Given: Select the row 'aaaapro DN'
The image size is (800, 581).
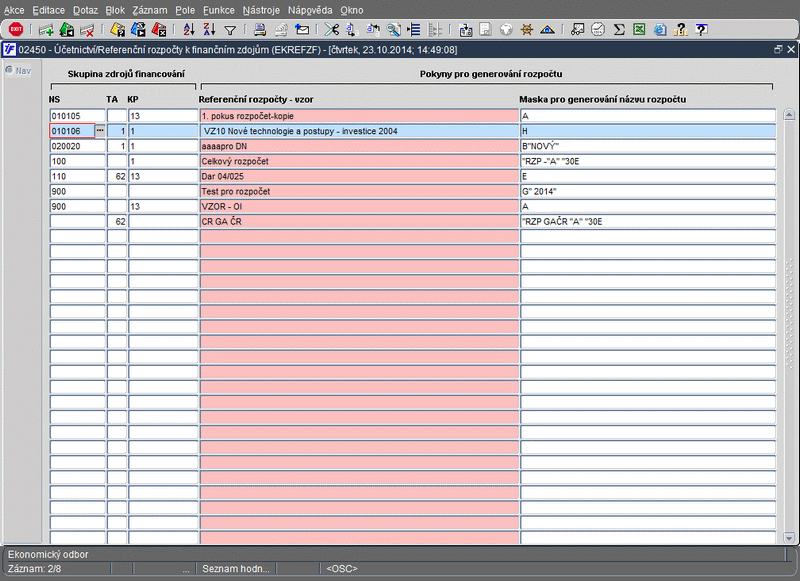Looking at the screenshot, I should click(359, 146).
